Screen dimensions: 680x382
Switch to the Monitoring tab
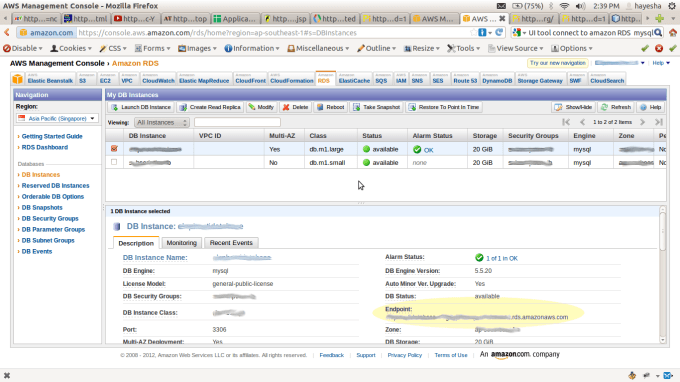point(182,243)
